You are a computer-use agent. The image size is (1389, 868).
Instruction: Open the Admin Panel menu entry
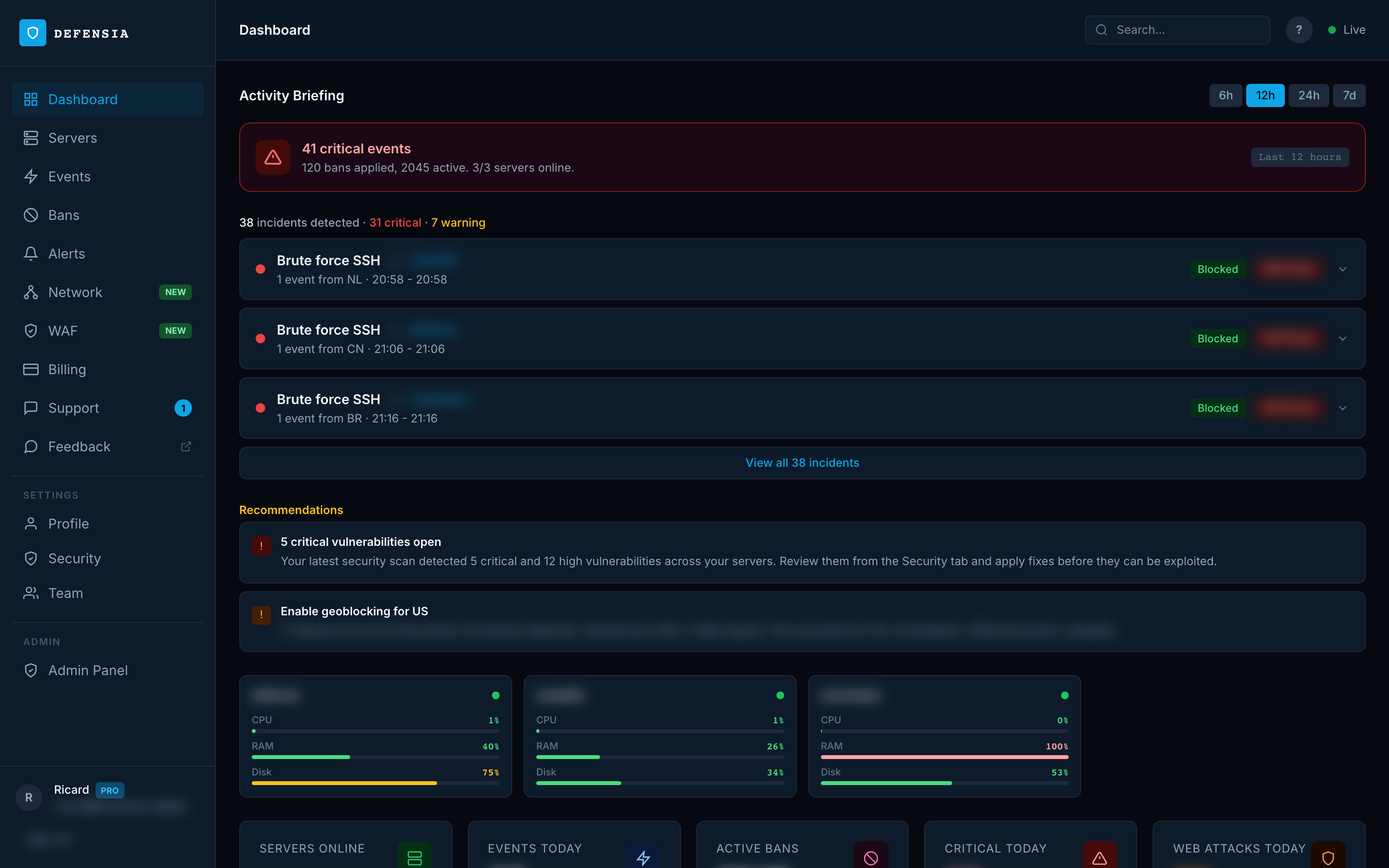pyautogui.click(x=88, y=670)
